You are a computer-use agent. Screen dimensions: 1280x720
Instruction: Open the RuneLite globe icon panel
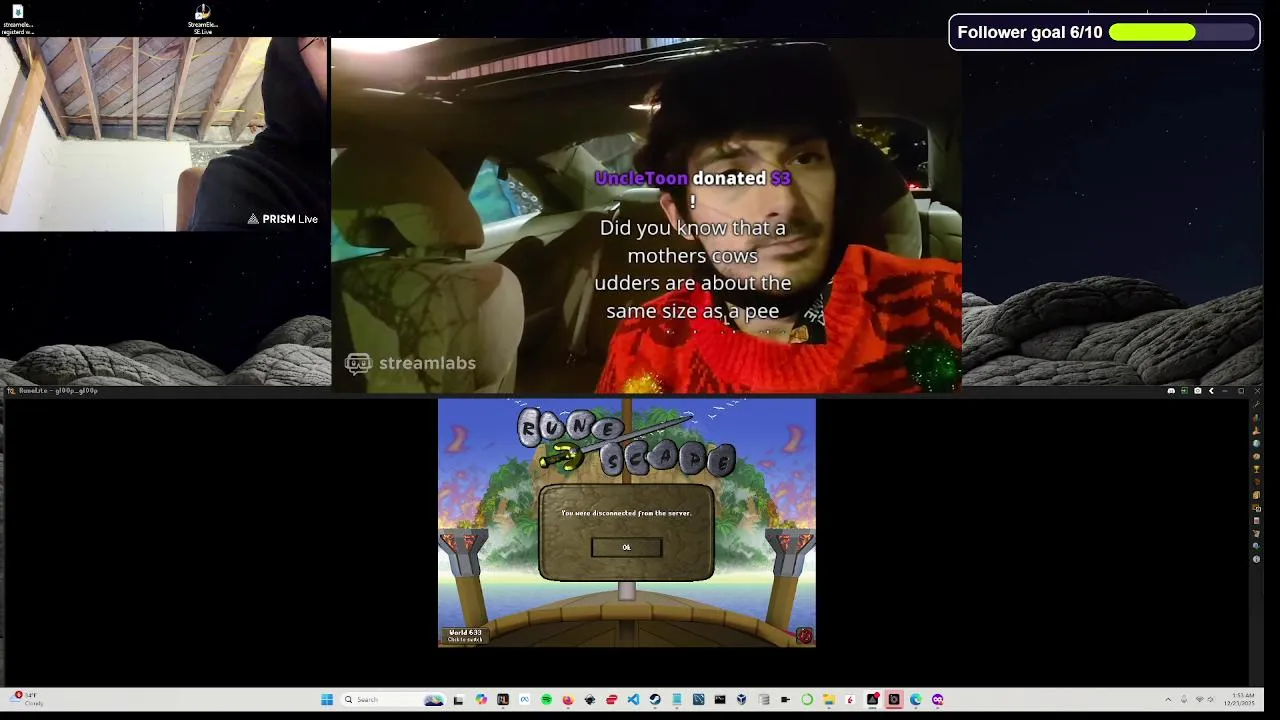(x=1256, y=443)
